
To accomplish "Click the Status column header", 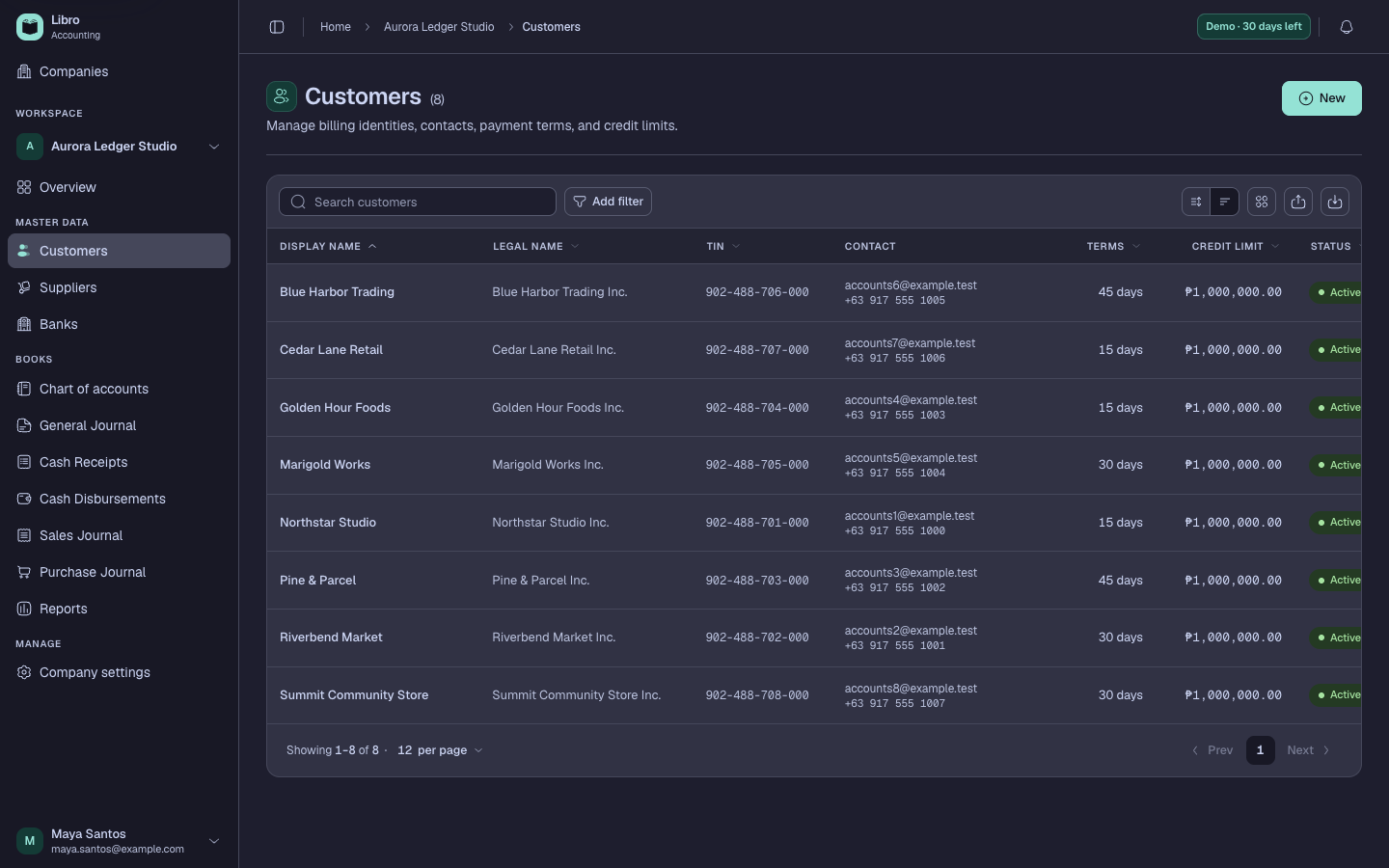I will click(x=1330, y=247).
